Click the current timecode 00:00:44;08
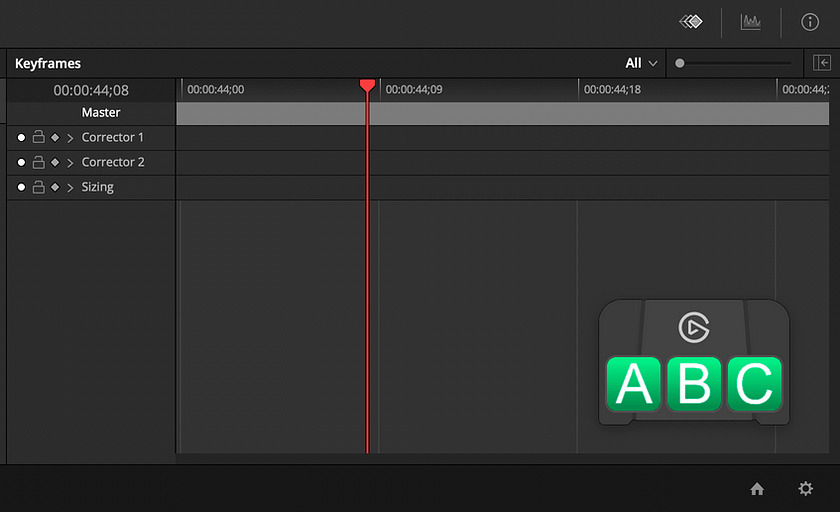The height and width of the screenshot is (512, 840). [x=91, y=90]
